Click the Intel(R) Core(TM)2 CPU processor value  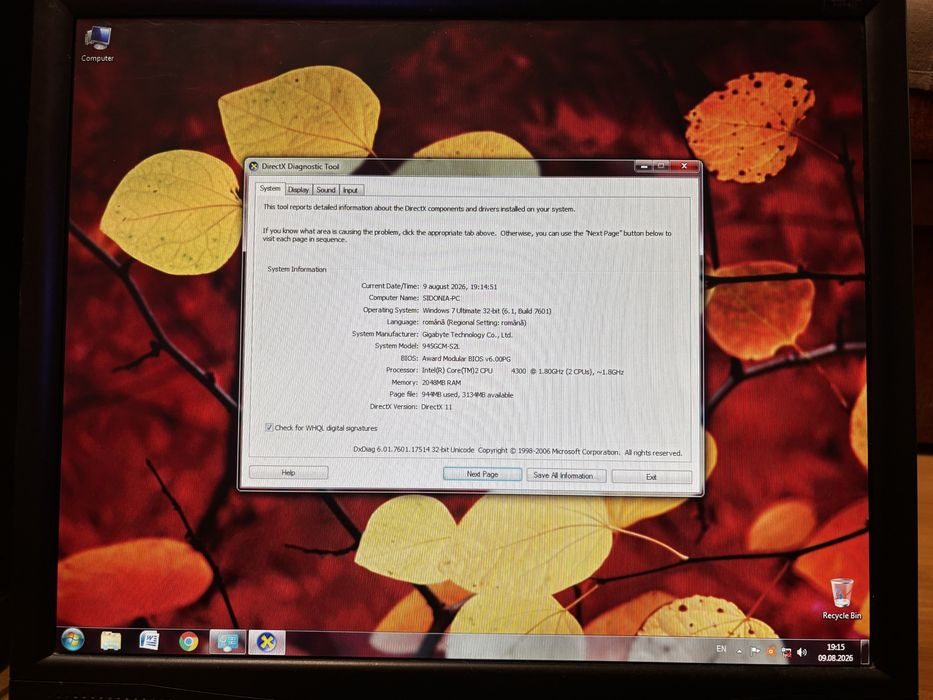[x=522, y=371]
